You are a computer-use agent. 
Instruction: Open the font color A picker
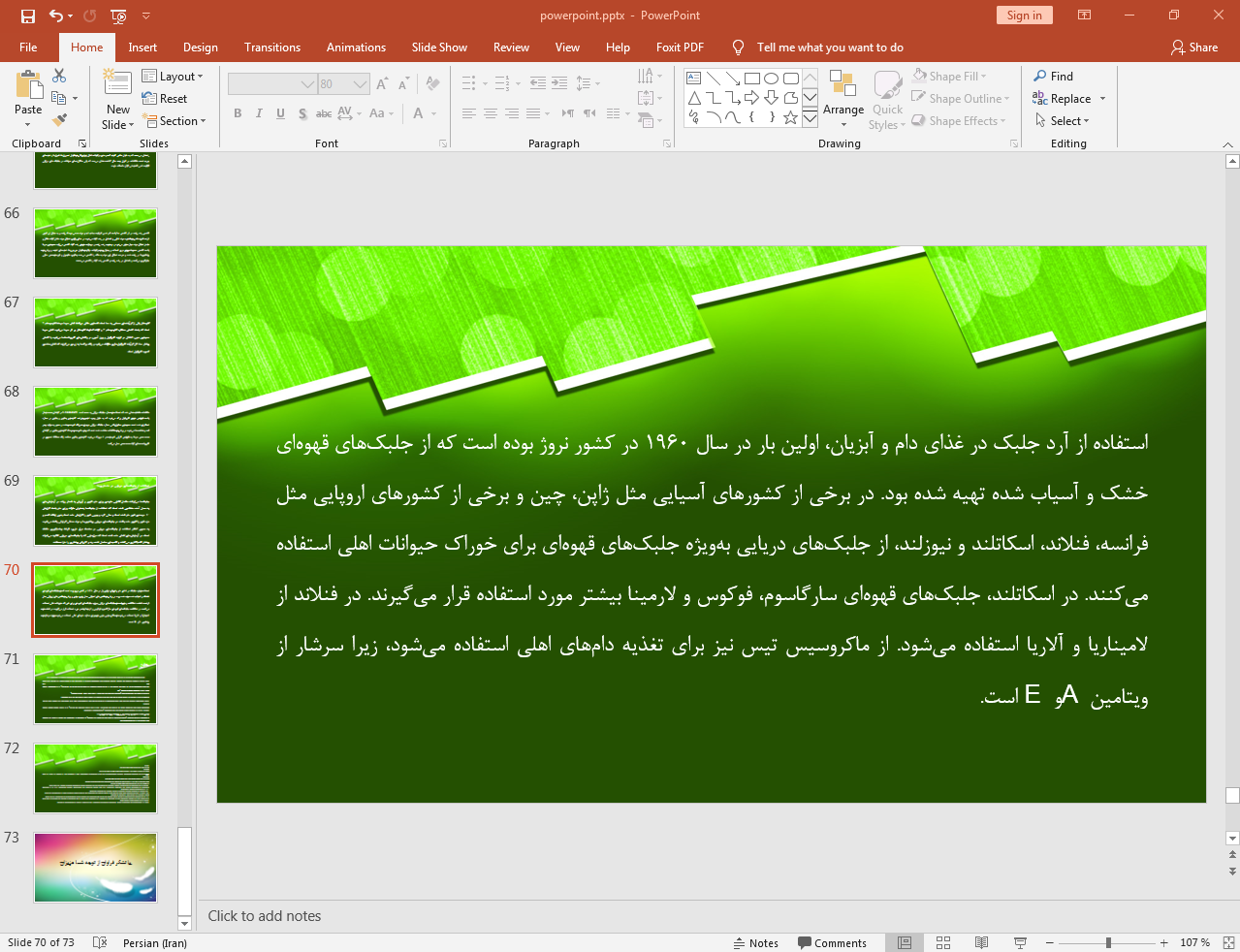[x=419, y=113]
